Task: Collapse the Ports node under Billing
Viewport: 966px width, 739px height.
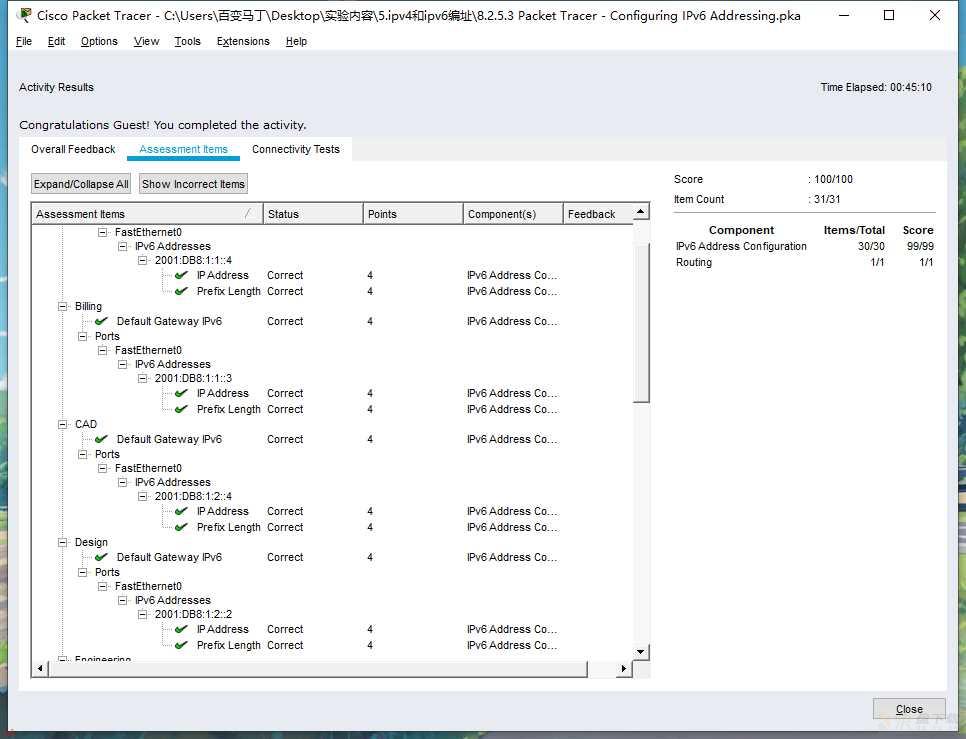Action: (83, 336)
